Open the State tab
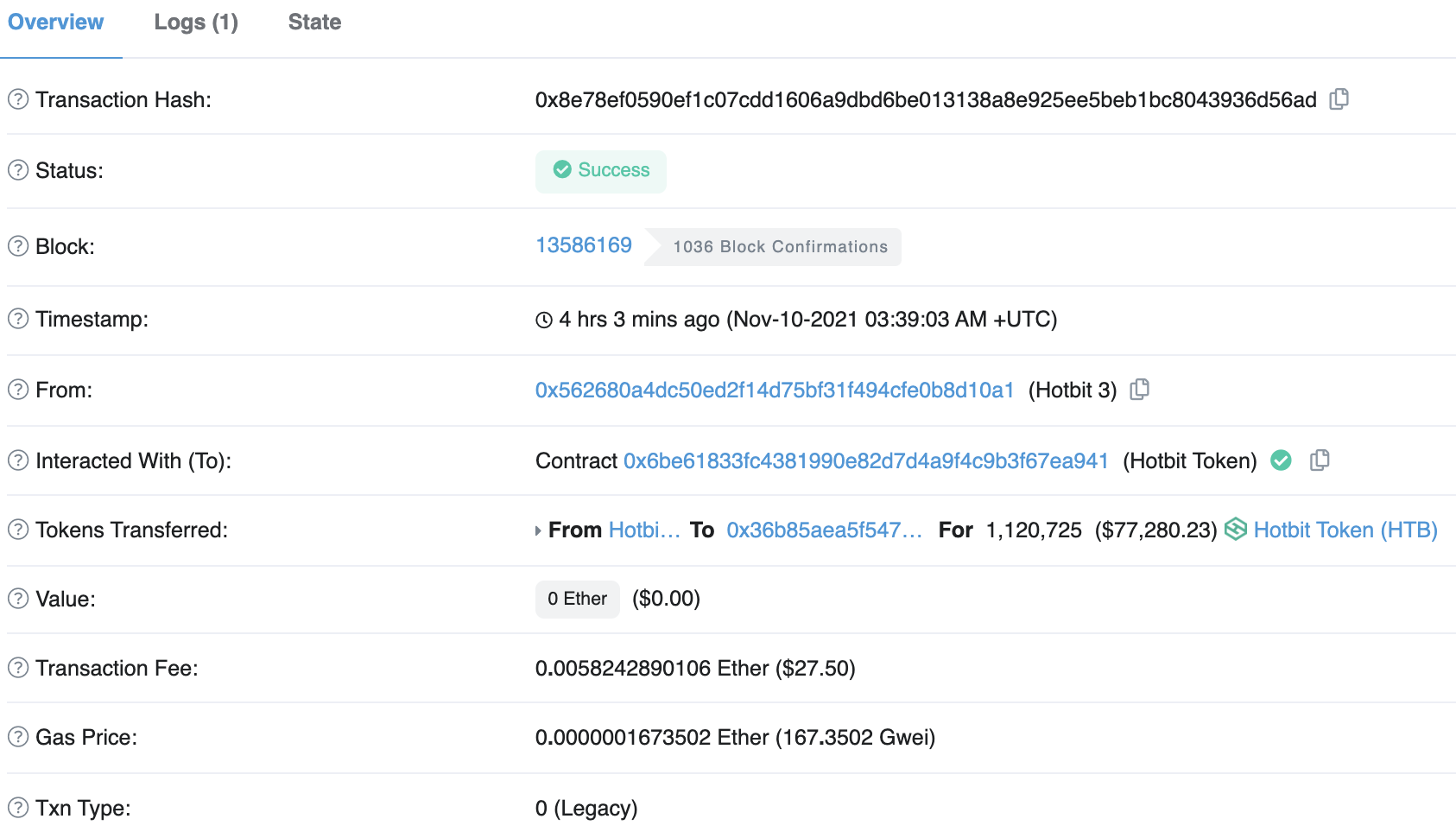Viewport: 1456px width, 838px height. (314, 22)
